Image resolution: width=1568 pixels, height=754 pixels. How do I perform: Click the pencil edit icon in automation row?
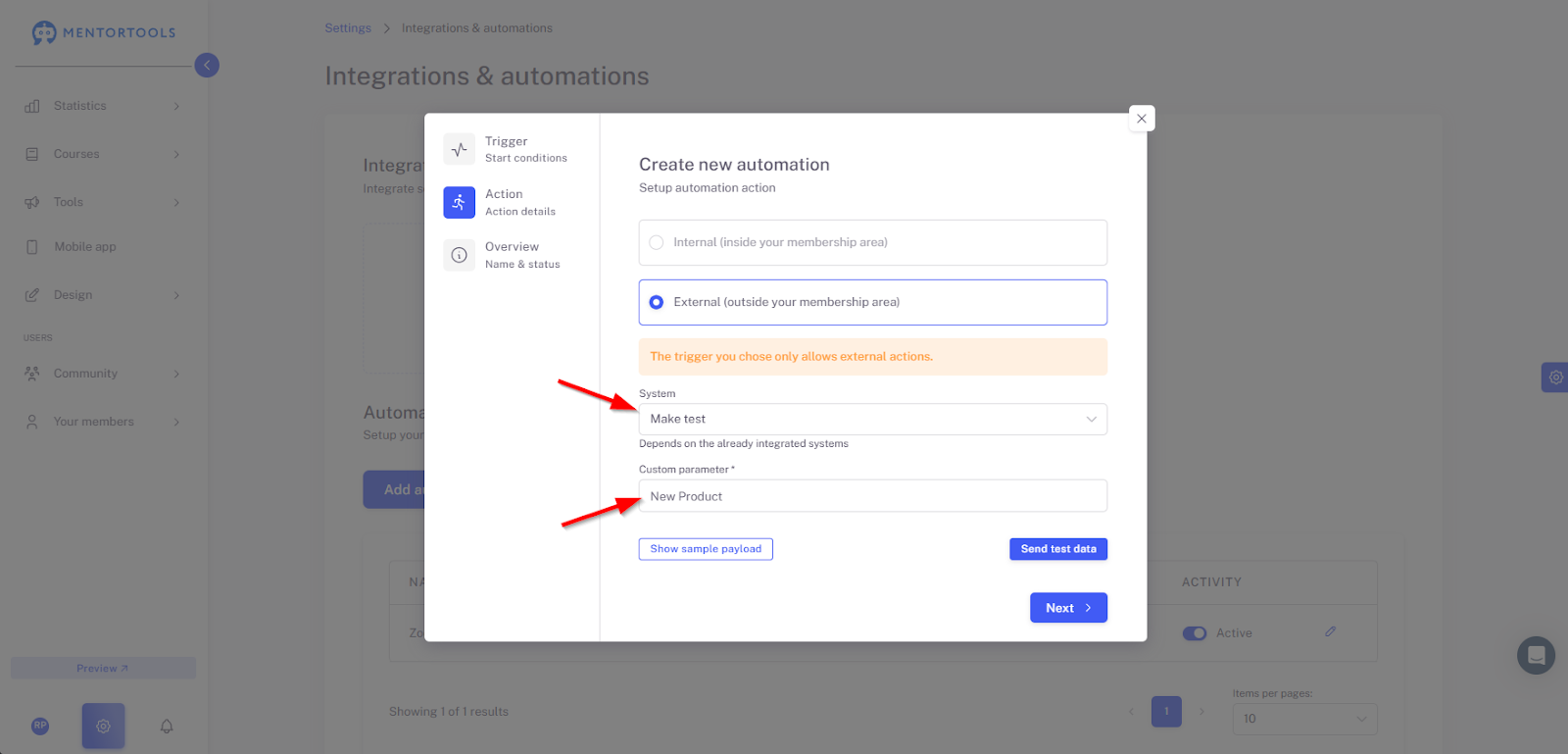point(1330,631)
